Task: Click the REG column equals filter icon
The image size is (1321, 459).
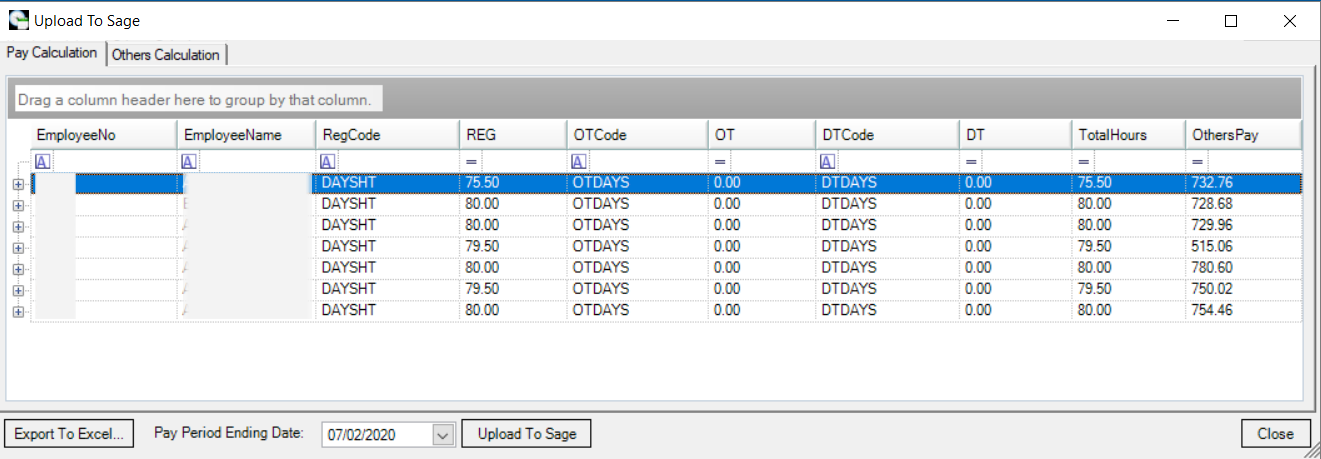Action: pos(472,161)
